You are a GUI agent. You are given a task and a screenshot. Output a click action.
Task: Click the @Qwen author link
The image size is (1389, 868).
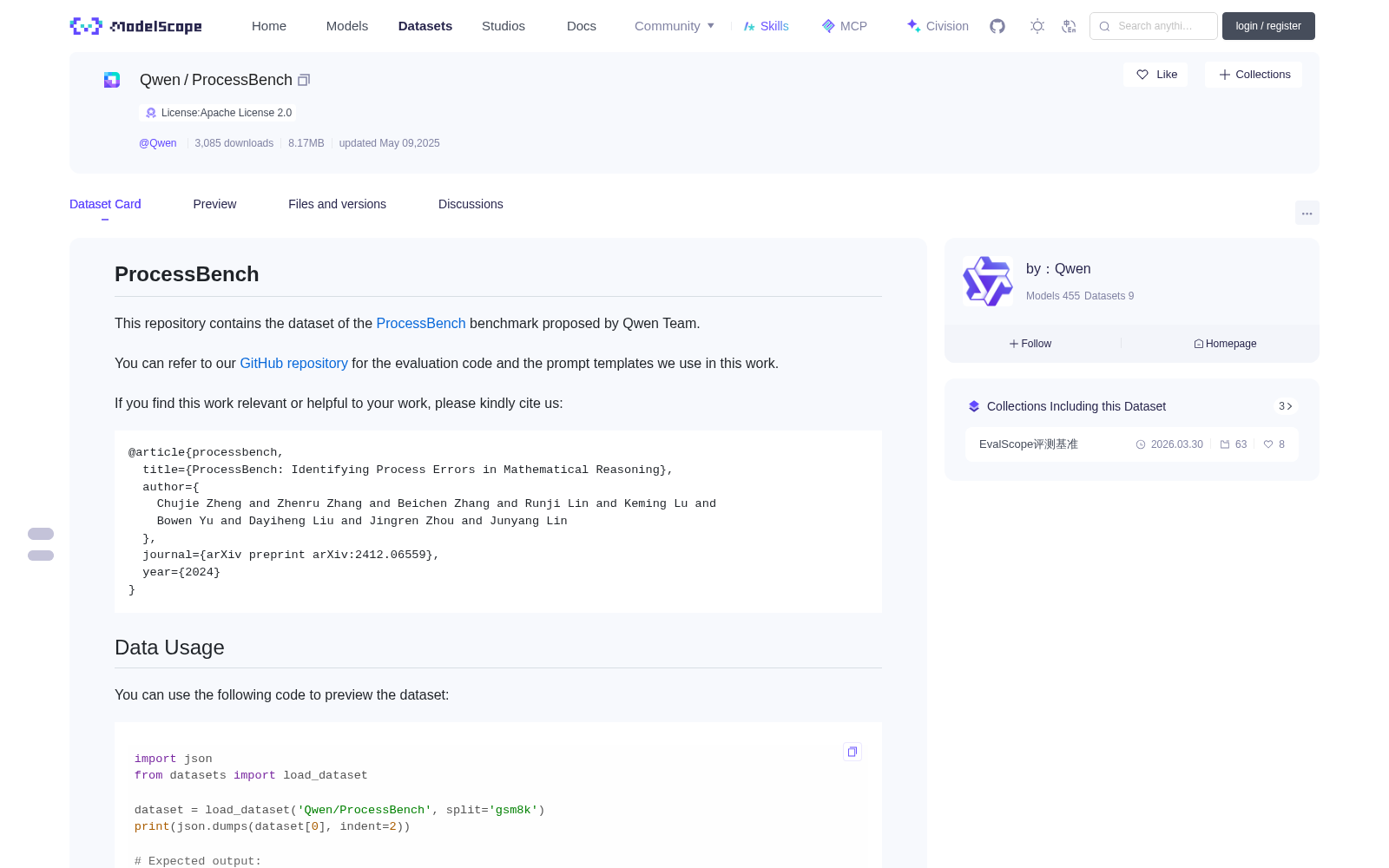tap(158, 143)
